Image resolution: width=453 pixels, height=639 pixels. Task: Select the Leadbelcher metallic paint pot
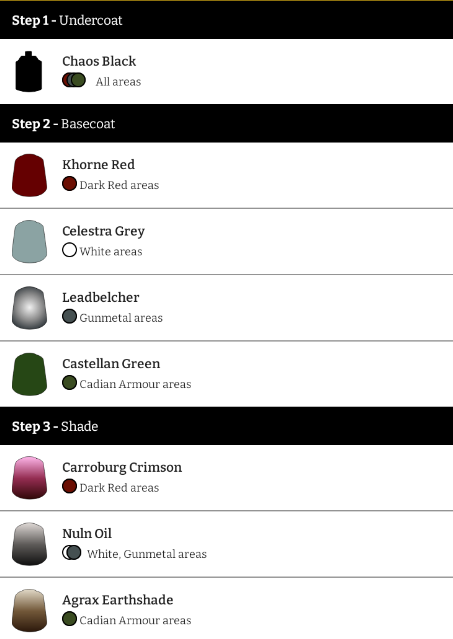coord(29,308)
